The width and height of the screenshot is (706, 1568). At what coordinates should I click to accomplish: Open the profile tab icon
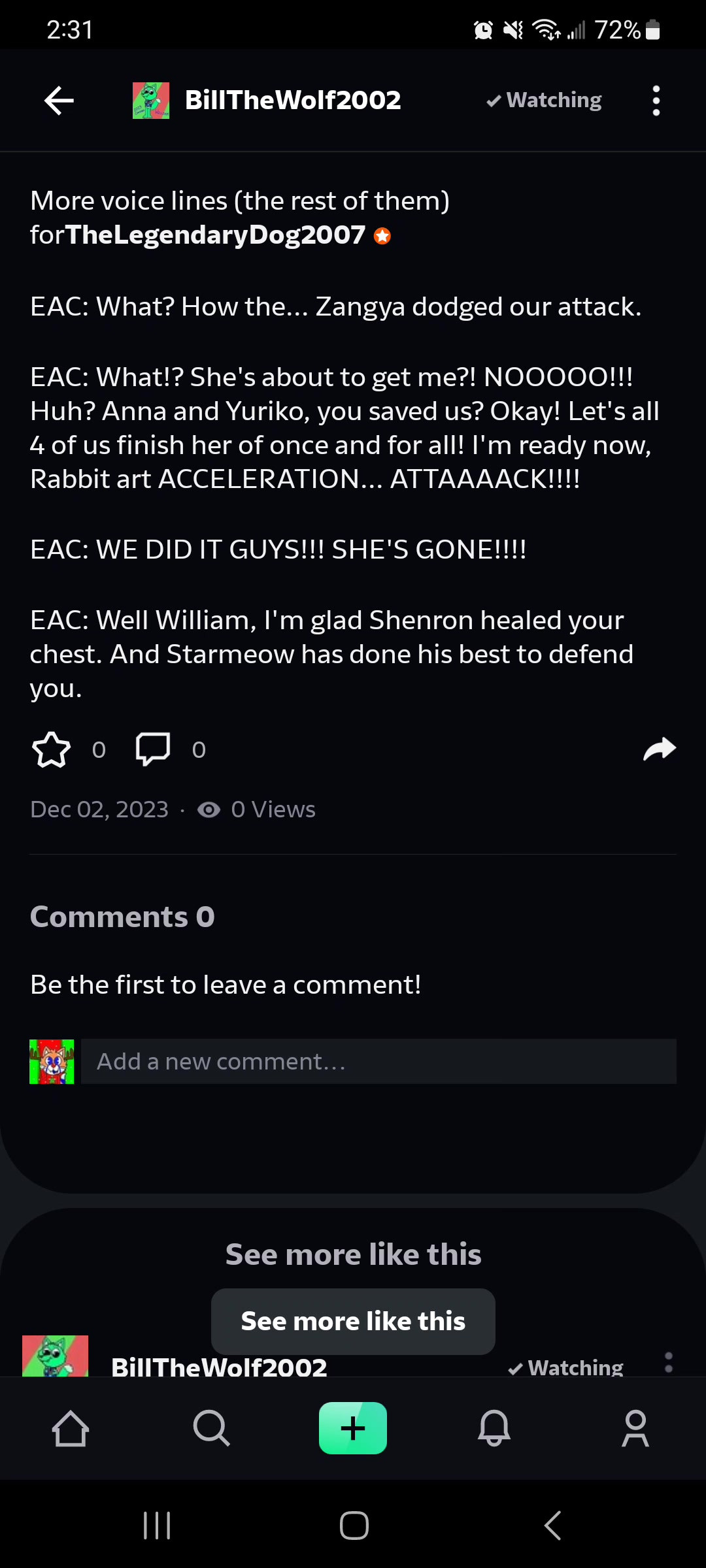coord(635,1428)
